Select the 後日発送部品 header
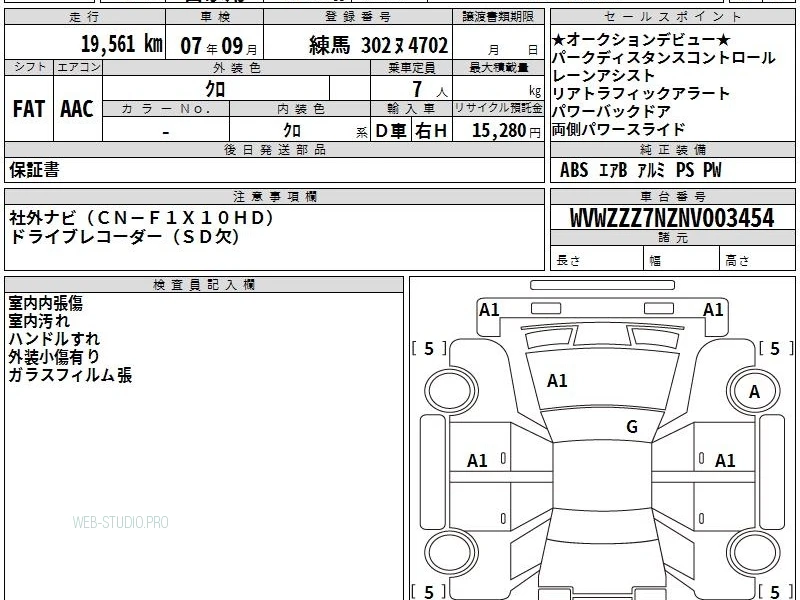Screen dimensions: 800x600 click(x=275, y=149)
